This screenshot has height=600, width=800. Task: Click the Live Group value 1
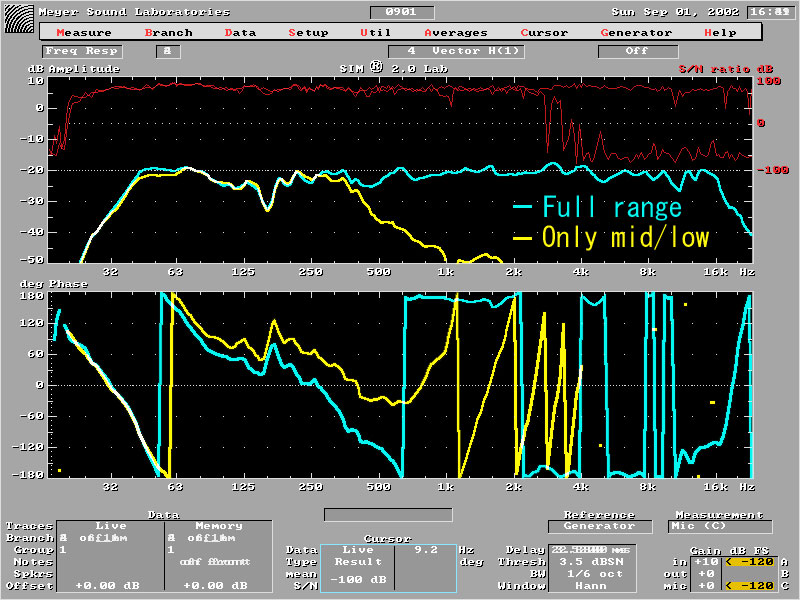click(x=63, y=549)
